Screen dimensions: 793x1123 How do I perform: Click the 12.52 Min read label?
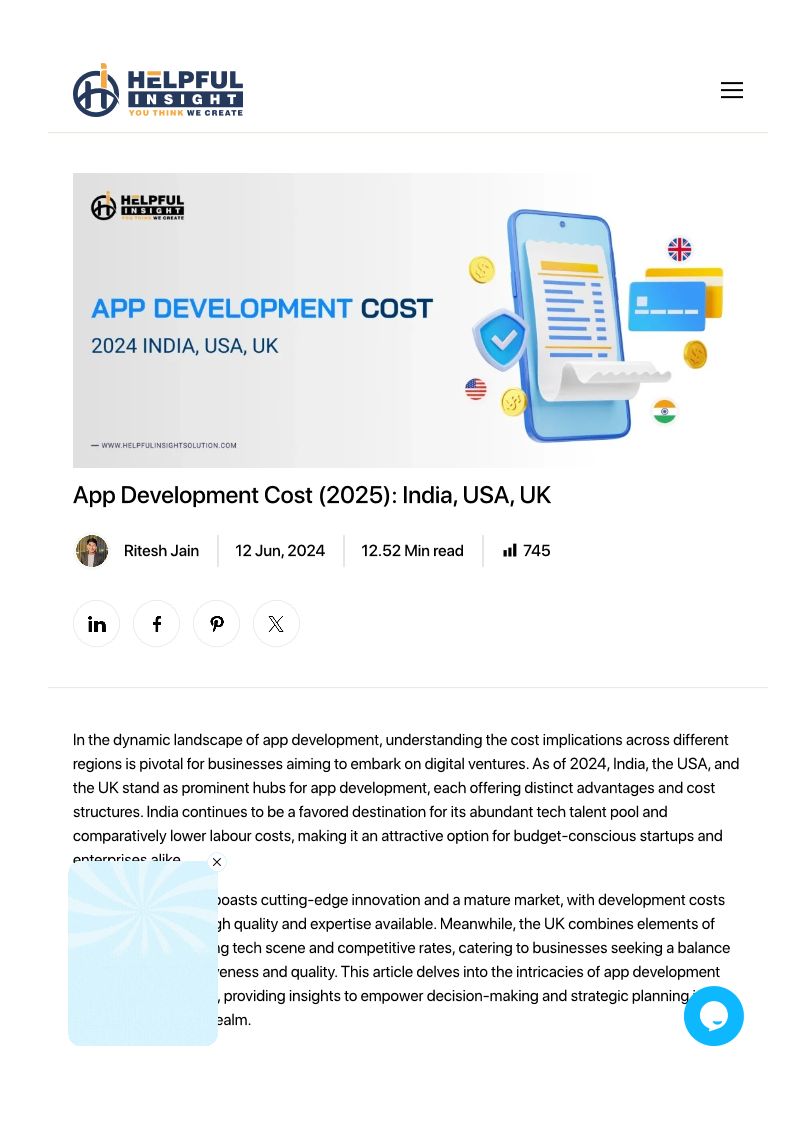coord(412,551)
